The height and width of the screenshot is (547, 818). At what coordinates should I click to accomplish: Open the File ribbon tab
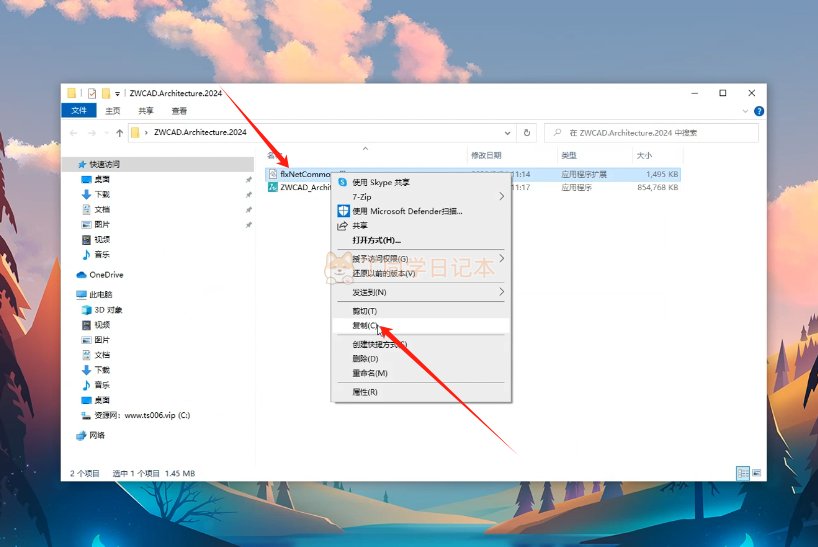(x=79, y=111)
